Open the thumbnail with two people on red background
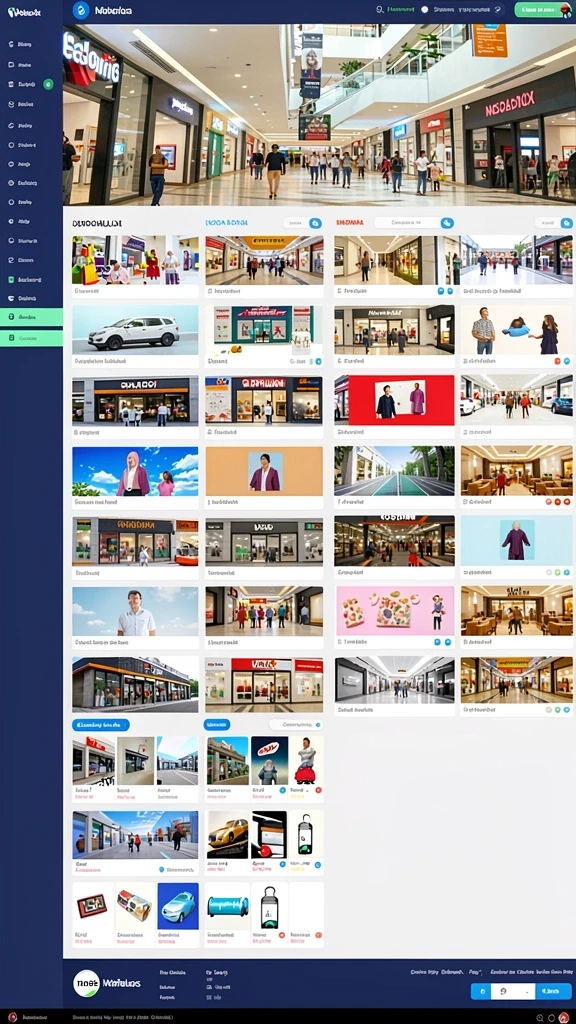 point(394,400)
